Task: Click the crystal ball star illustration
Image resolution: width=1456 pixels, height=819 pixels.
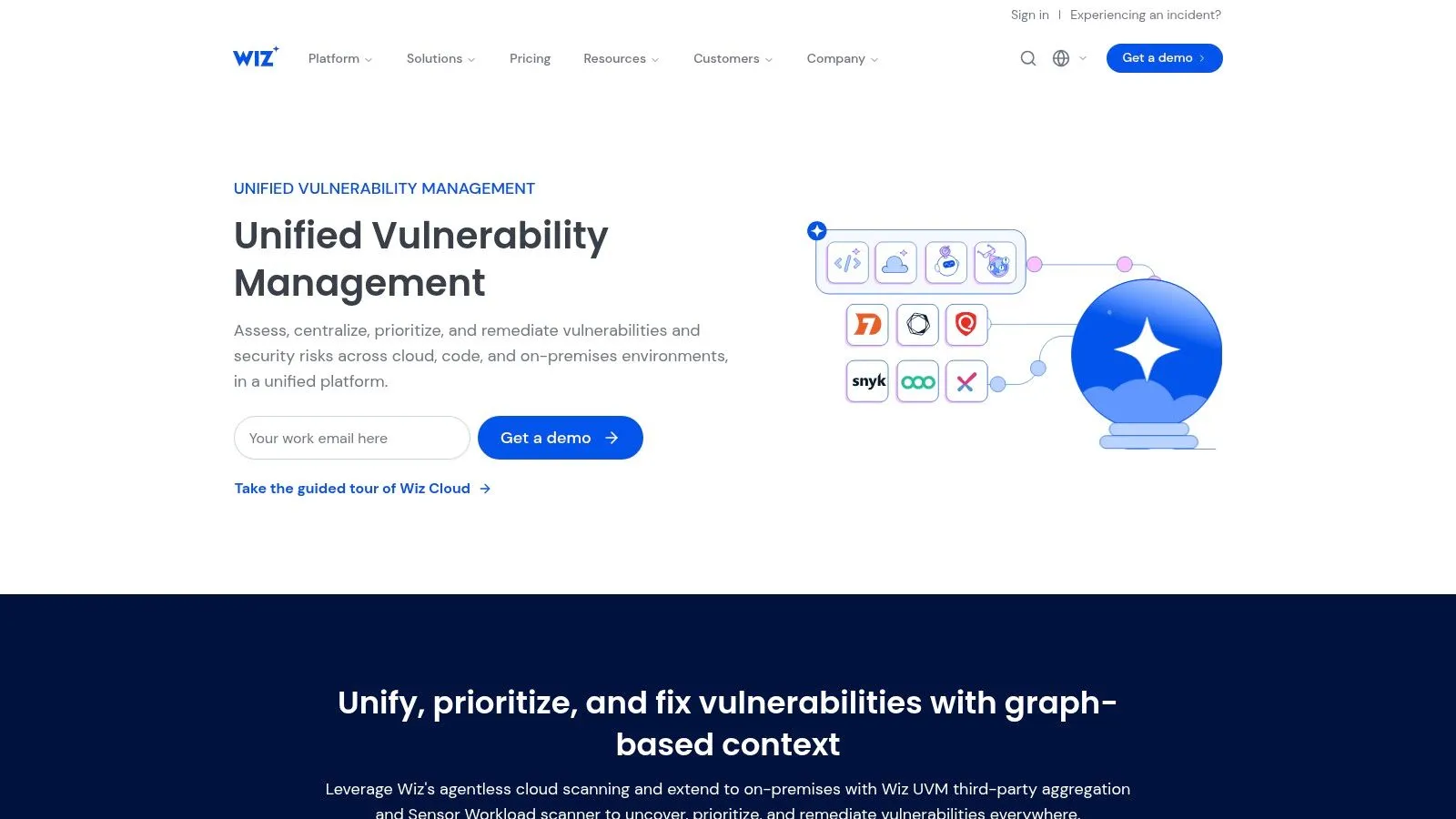Action: 1147,364
